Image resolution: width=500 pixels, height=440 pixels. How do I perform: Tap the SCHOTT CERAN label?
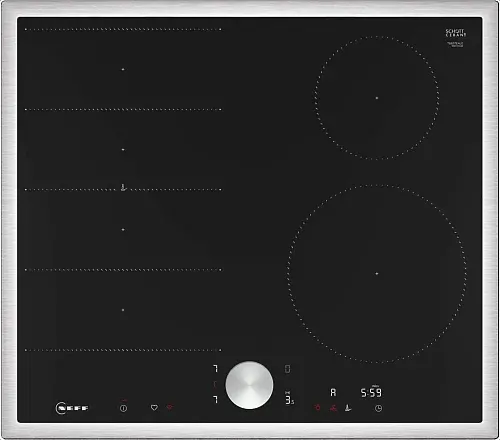click(456, 33)
